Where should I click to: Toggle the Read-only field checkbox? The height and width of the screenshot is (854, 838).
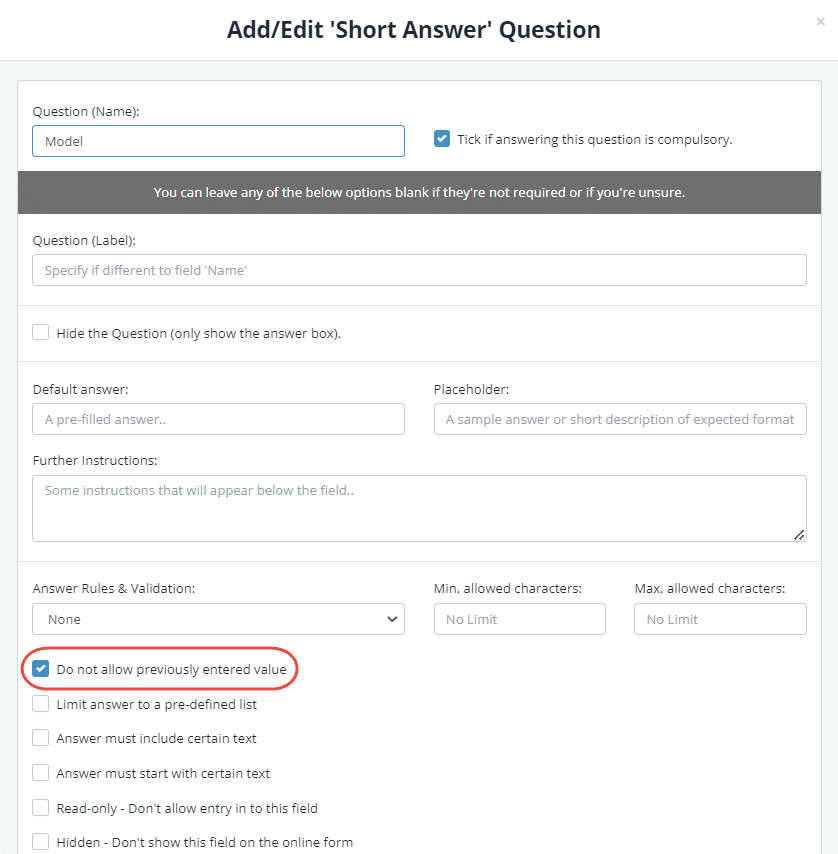coord(41,807)
